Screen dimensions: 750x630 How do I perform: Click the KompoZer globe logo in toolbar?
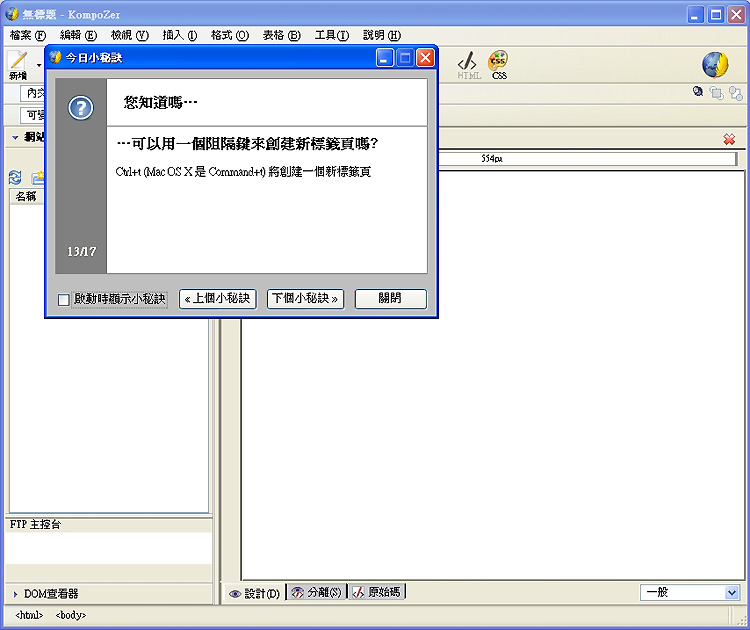click(715, 65)
